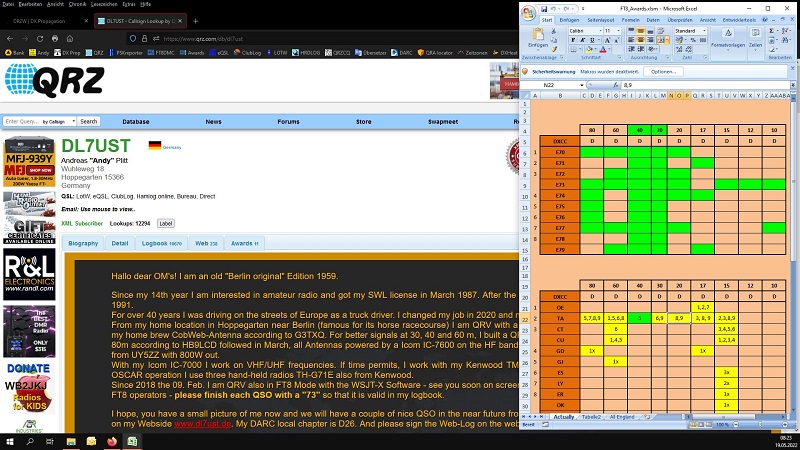800x450 pixels.
Task: Click the large Einfügen paste icon in Excel
Action: 538,35
